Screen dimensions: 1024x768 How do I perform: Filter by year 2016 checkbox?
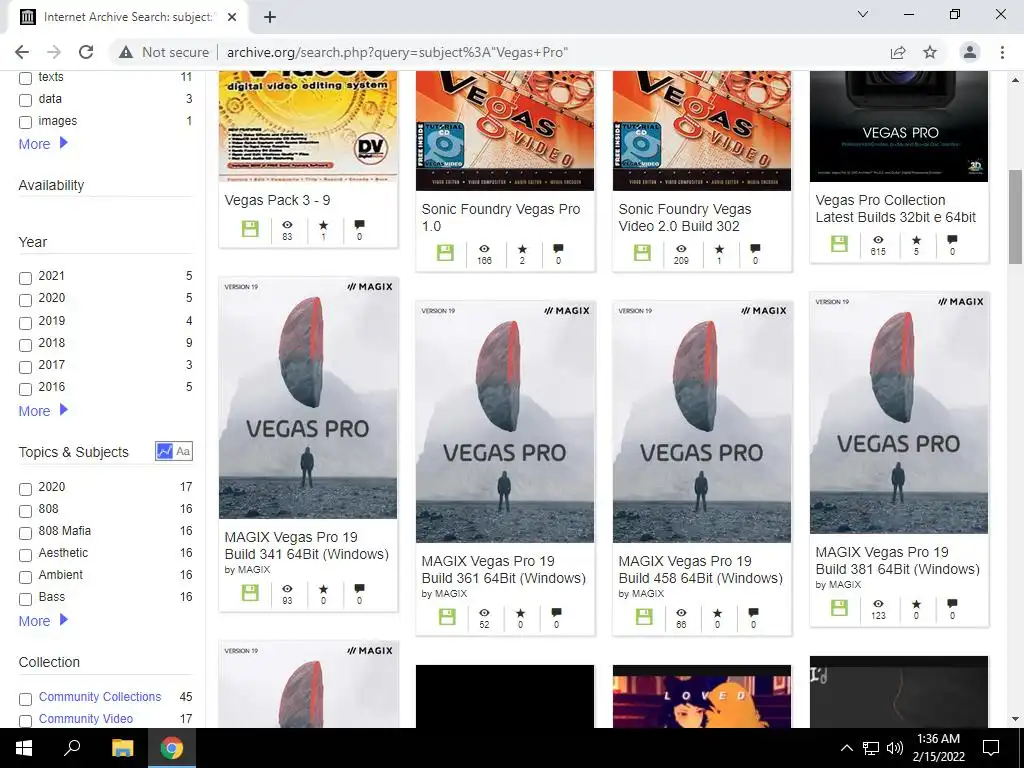25,389
